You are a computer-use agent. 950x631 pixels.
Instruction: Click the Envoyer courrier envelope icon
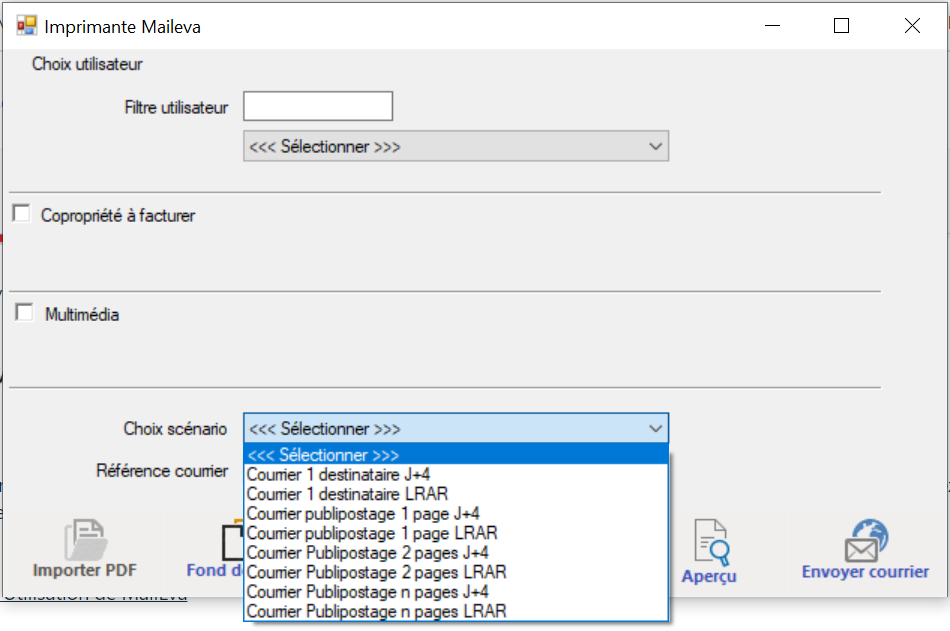[x=866, y=540]
